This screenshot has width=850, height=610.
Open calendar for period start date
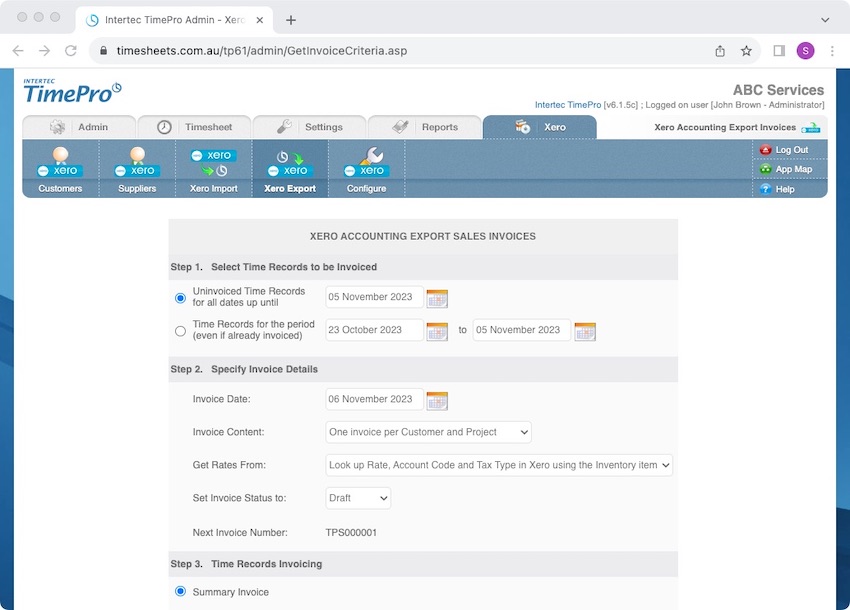[437, 331]
